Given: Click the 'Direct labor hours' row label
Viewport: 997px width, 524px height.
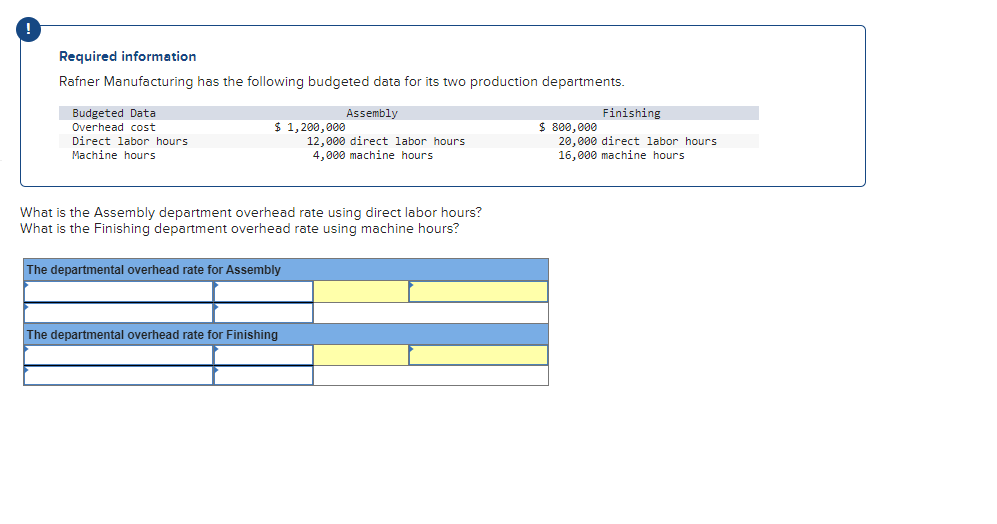Looking at the screenshot, I should click(x=130, y=141).
